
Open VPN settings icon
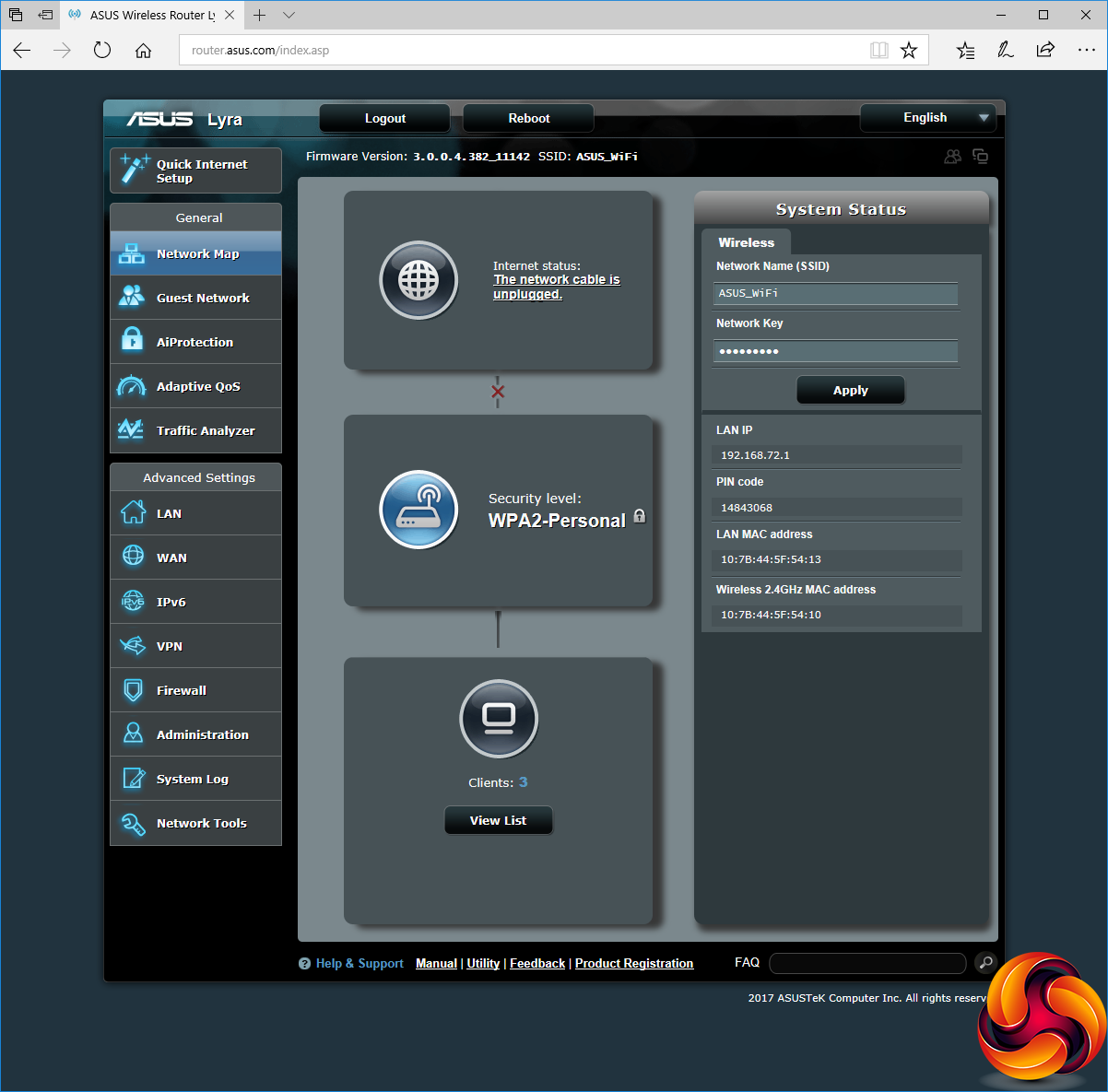point(133,645)
